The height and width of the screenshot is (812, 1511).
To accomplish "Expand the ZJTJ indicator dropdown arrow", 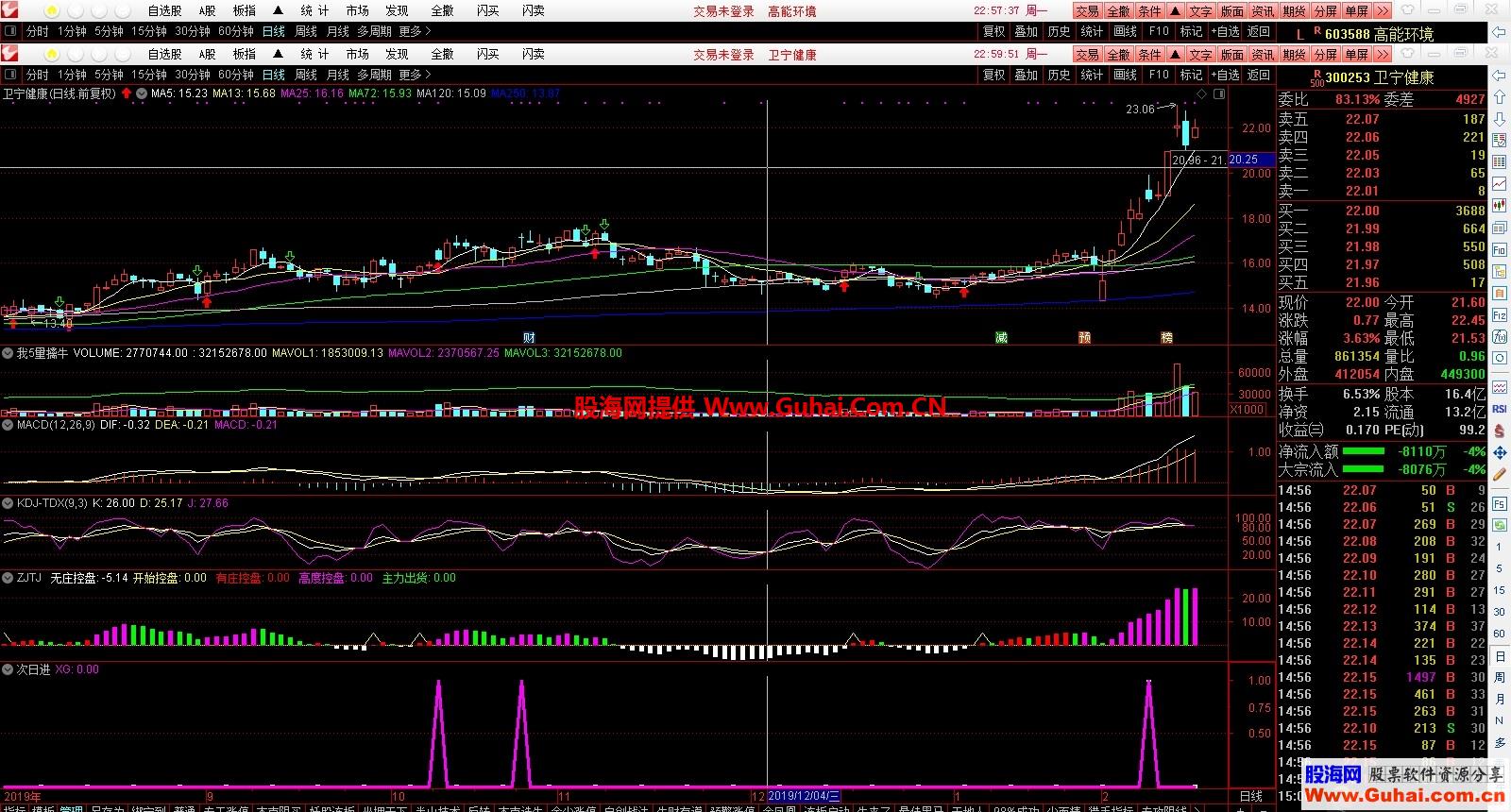I will point(8,578).
